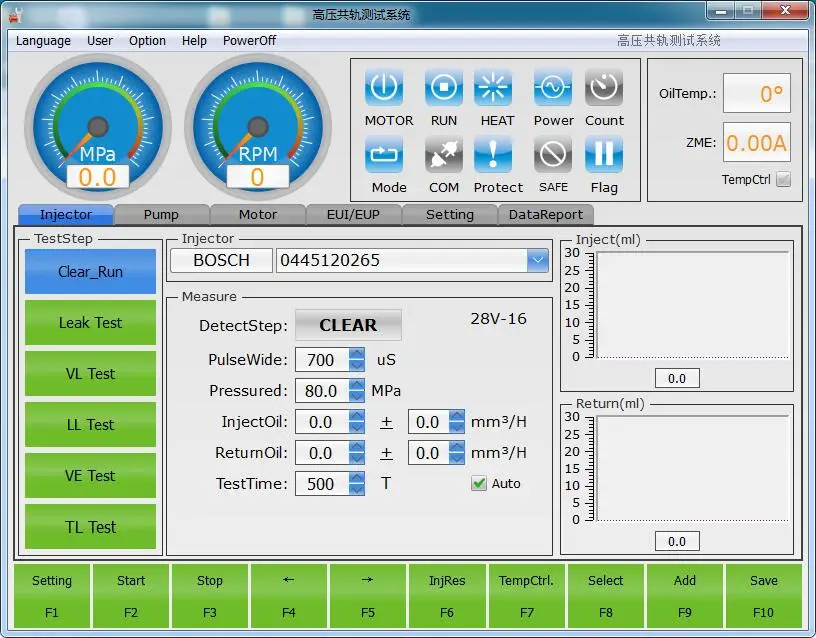Open the injector model dropdown arrow

coord(538,260)
